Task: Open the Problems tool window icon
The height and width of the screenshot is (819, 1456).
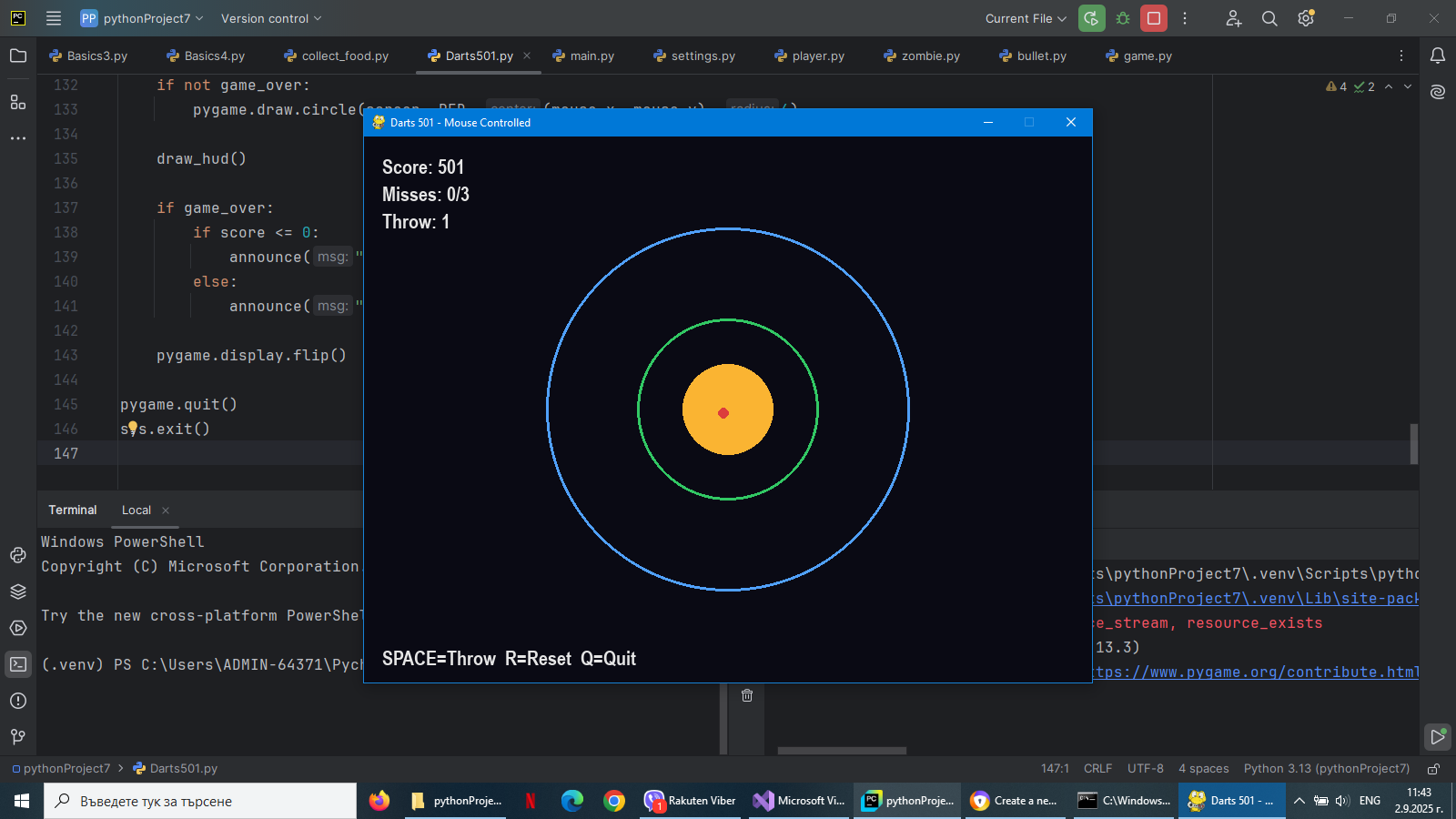Action: pyautogui.click(x=18, y=701)
